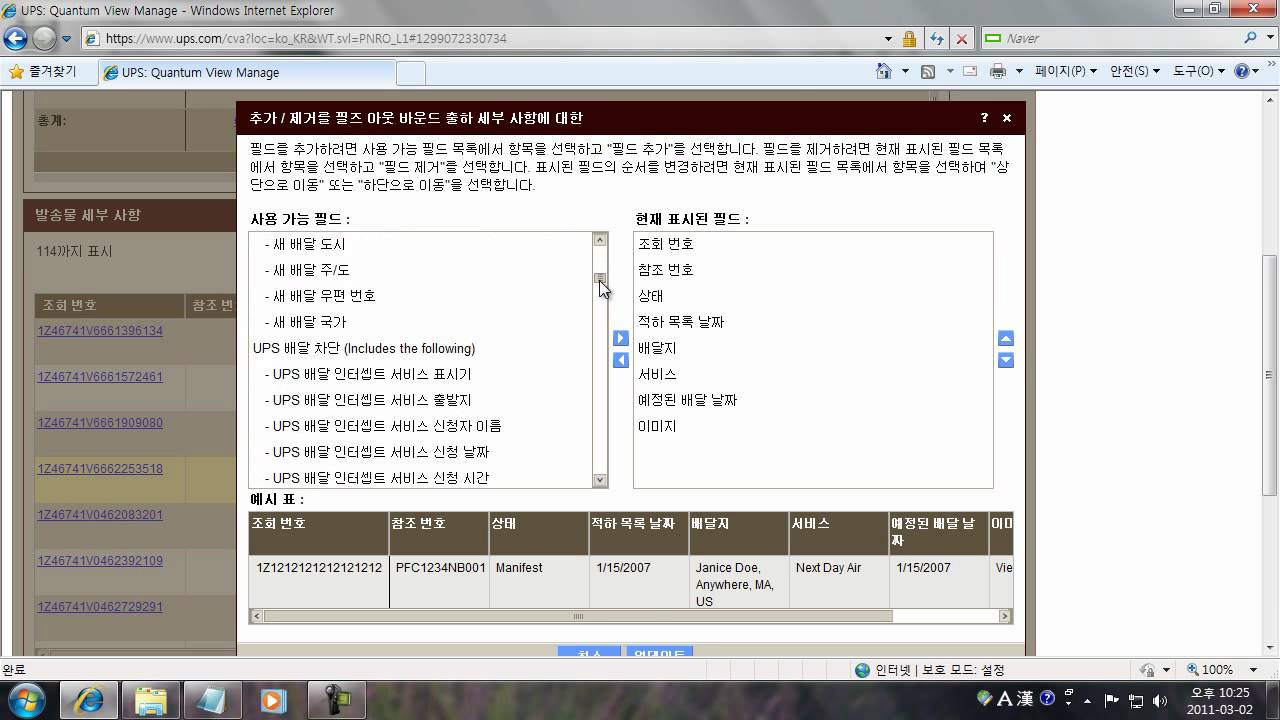Click the browser Back button
Screen dimensions: 1280x720
pos(16,39)
